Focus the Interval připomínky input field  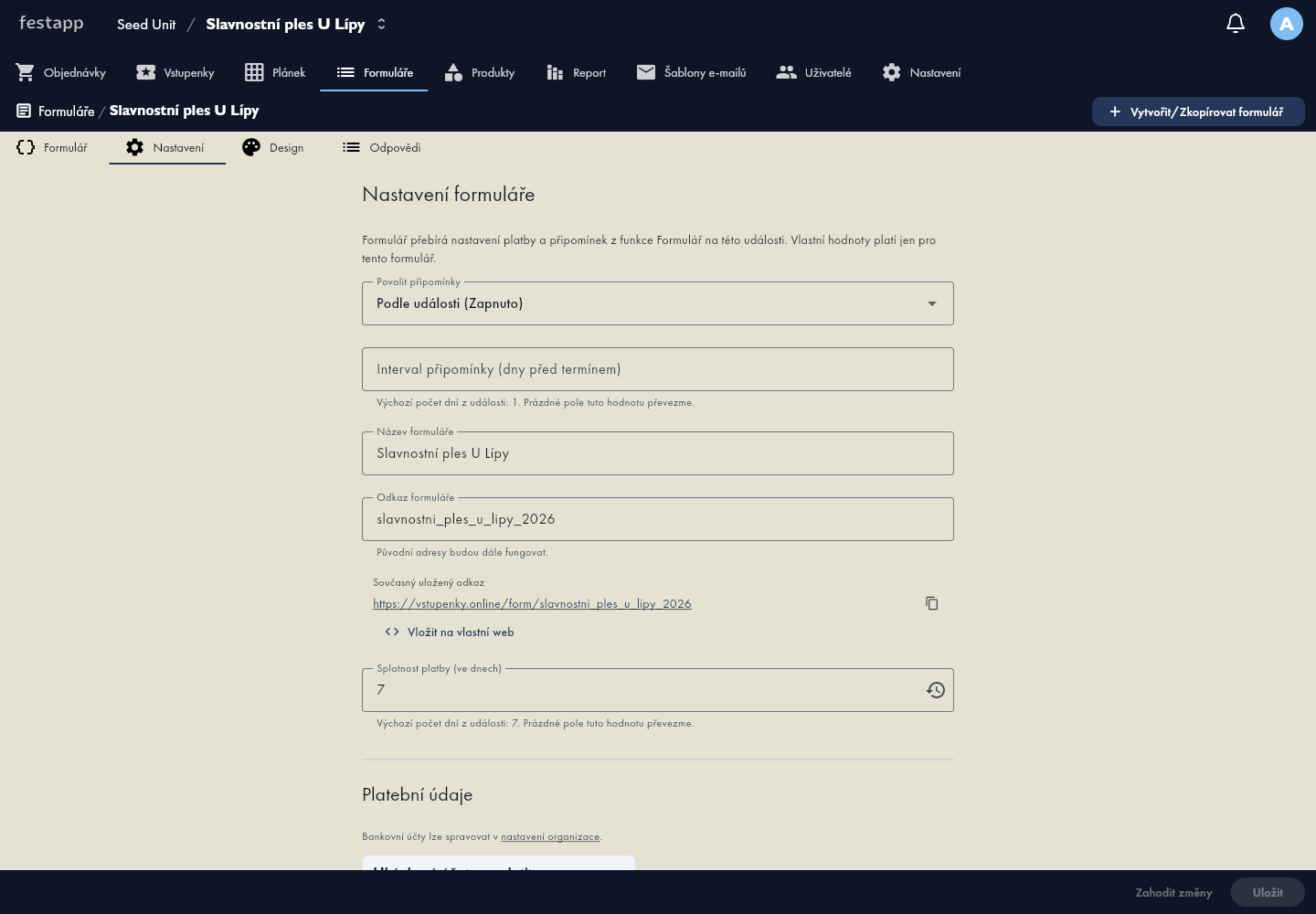pos(658,369)
